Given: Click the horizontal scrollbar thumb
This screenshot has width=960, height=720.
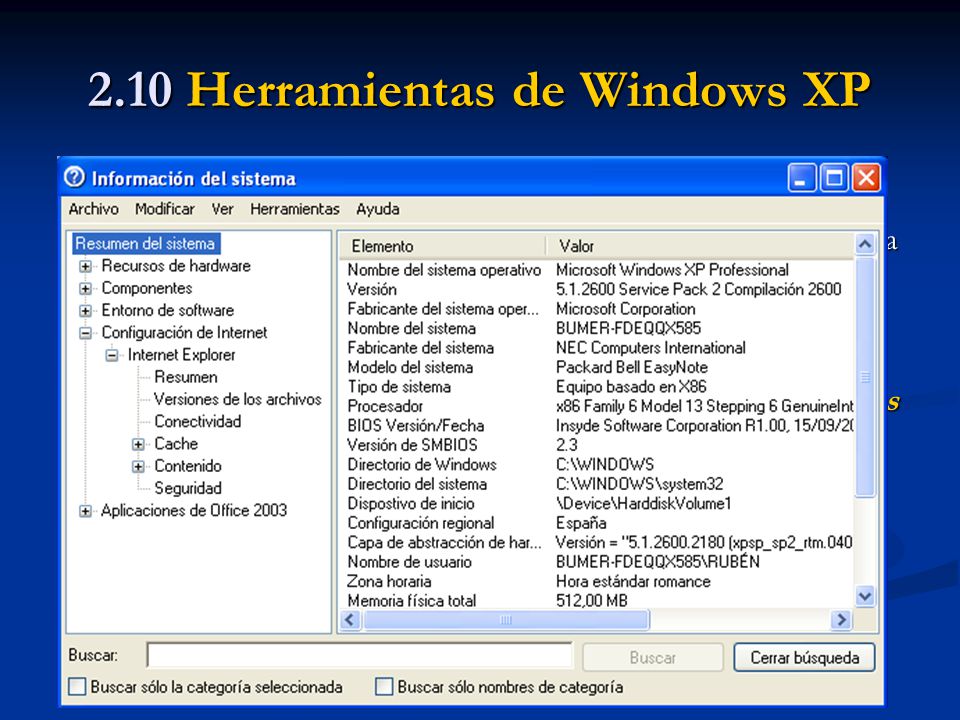Looking at the screenshot, I should pos(506,620).
